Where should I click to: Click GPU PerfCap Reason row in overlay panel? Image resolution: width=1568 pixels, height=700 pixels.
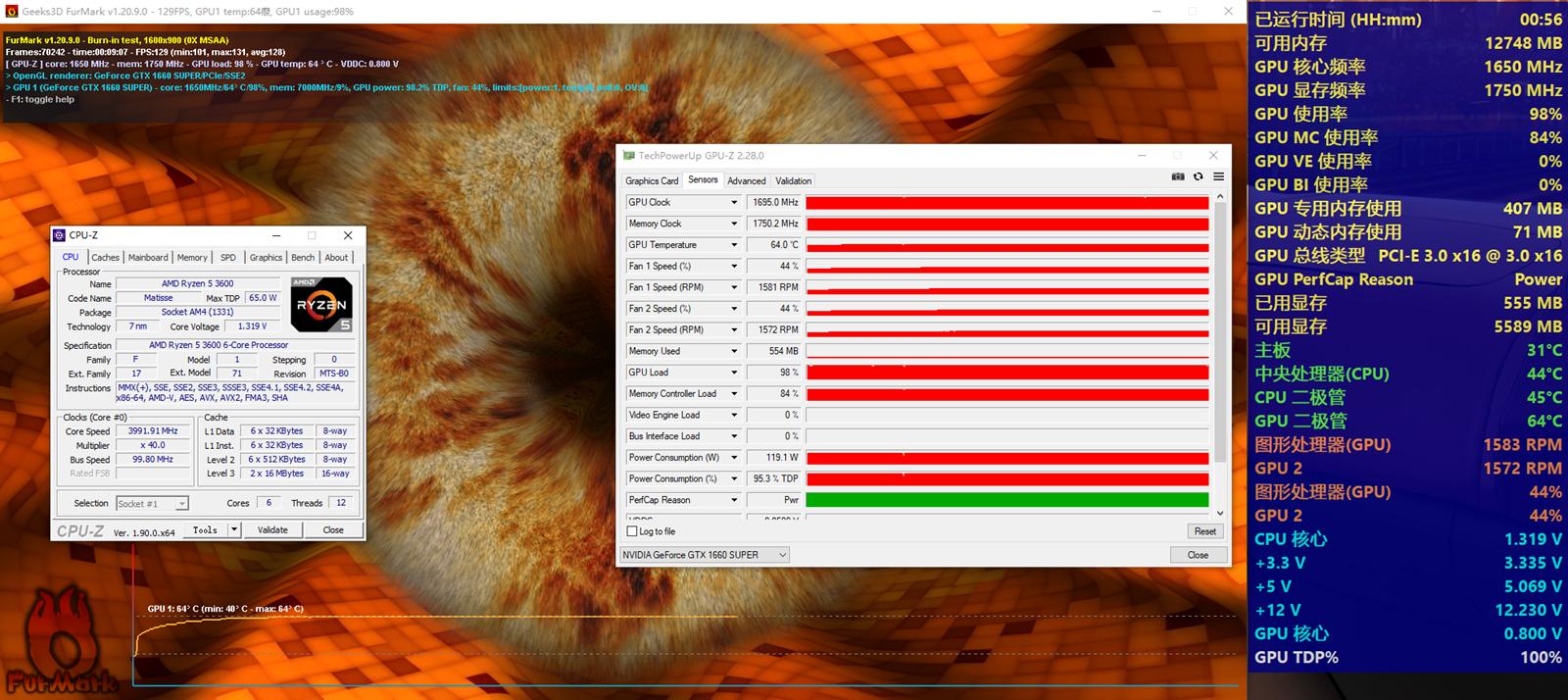click(1408, 279)
